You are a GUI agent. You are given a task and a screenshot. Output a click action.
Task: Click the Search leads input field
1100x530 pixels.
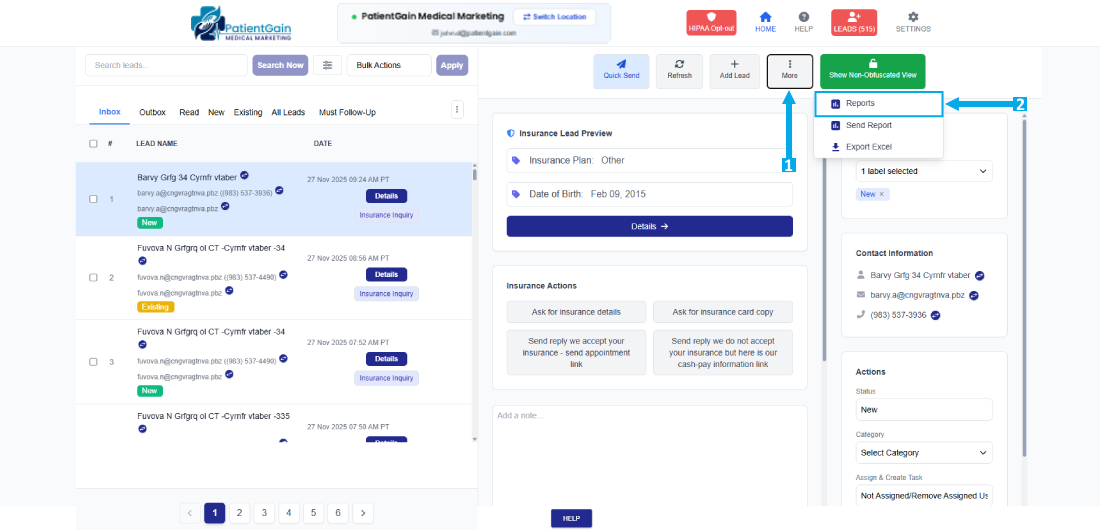(167, 65)
